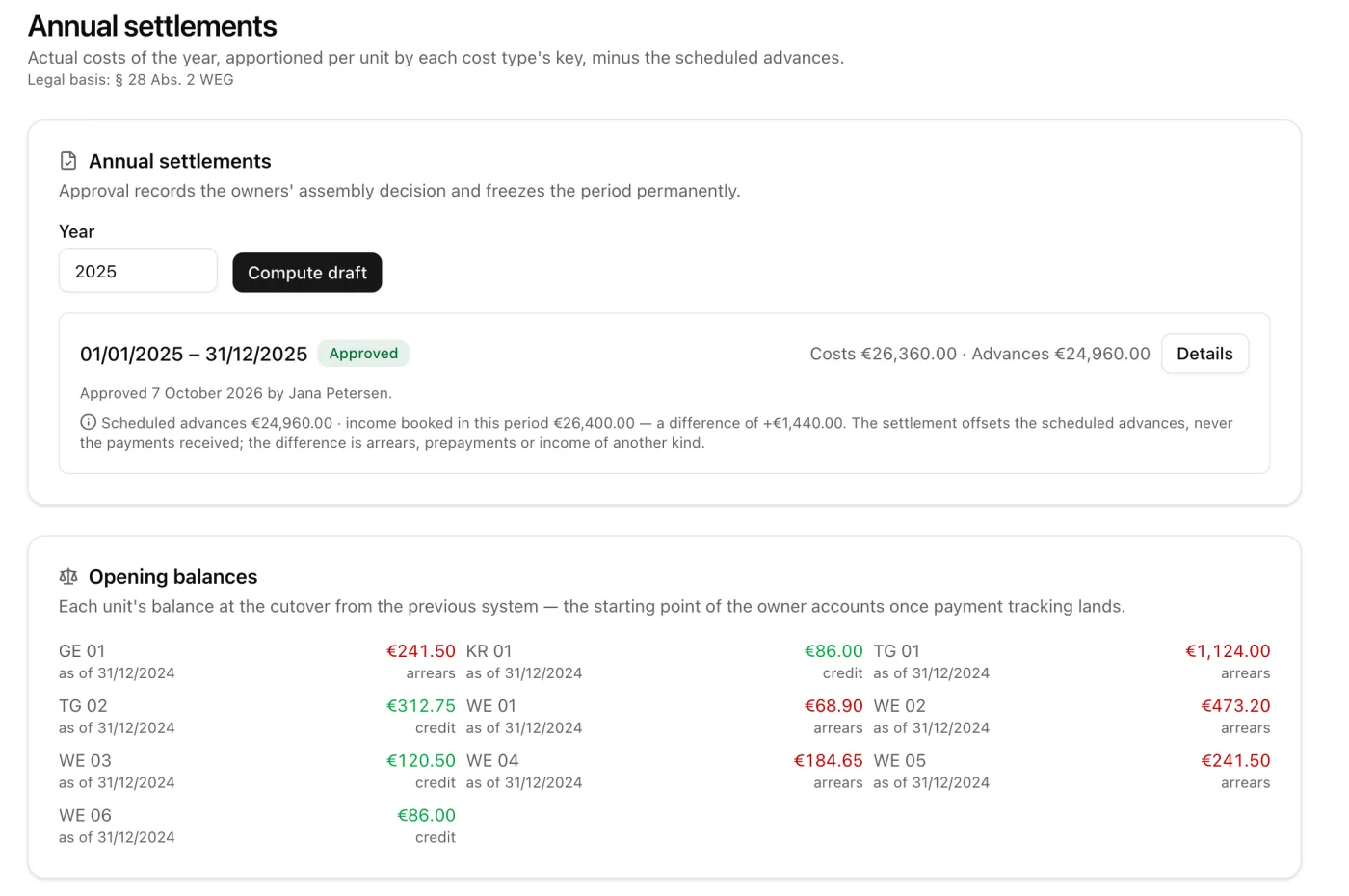The image size is (1349, 896).
Task: Click the TG 02 credit amount €312.75
Action: click(x=421, y=706)
